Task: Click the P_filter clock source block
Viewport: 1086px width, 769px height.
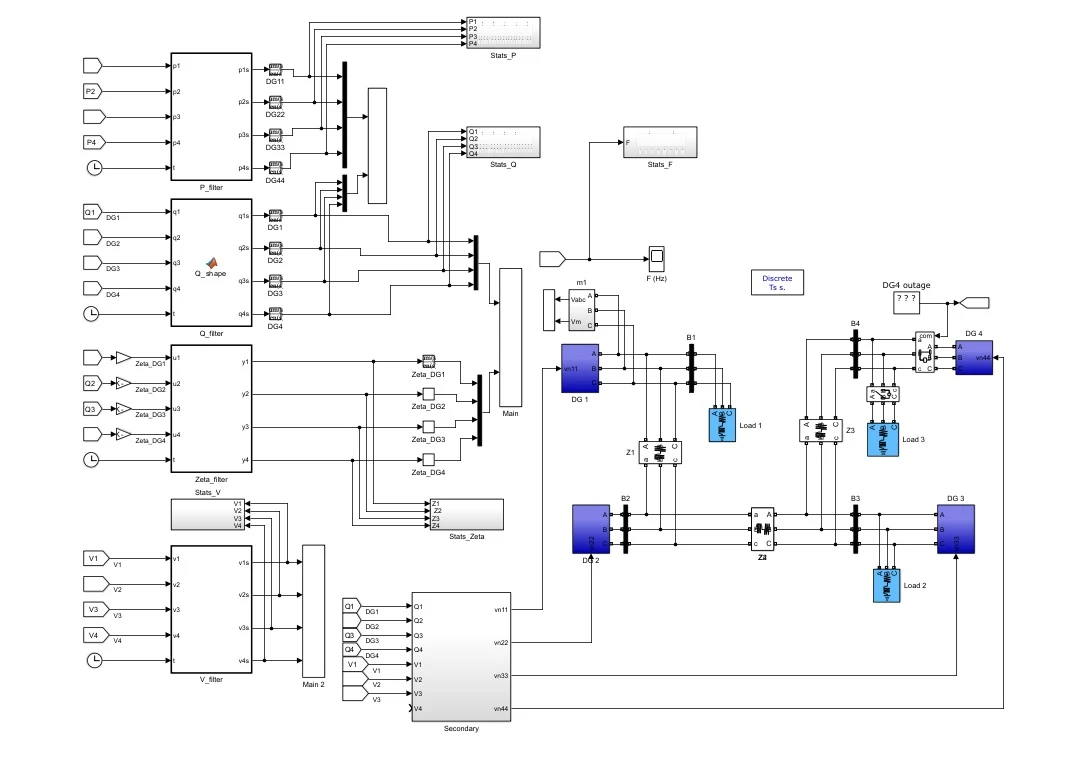Action: [93, 168]
